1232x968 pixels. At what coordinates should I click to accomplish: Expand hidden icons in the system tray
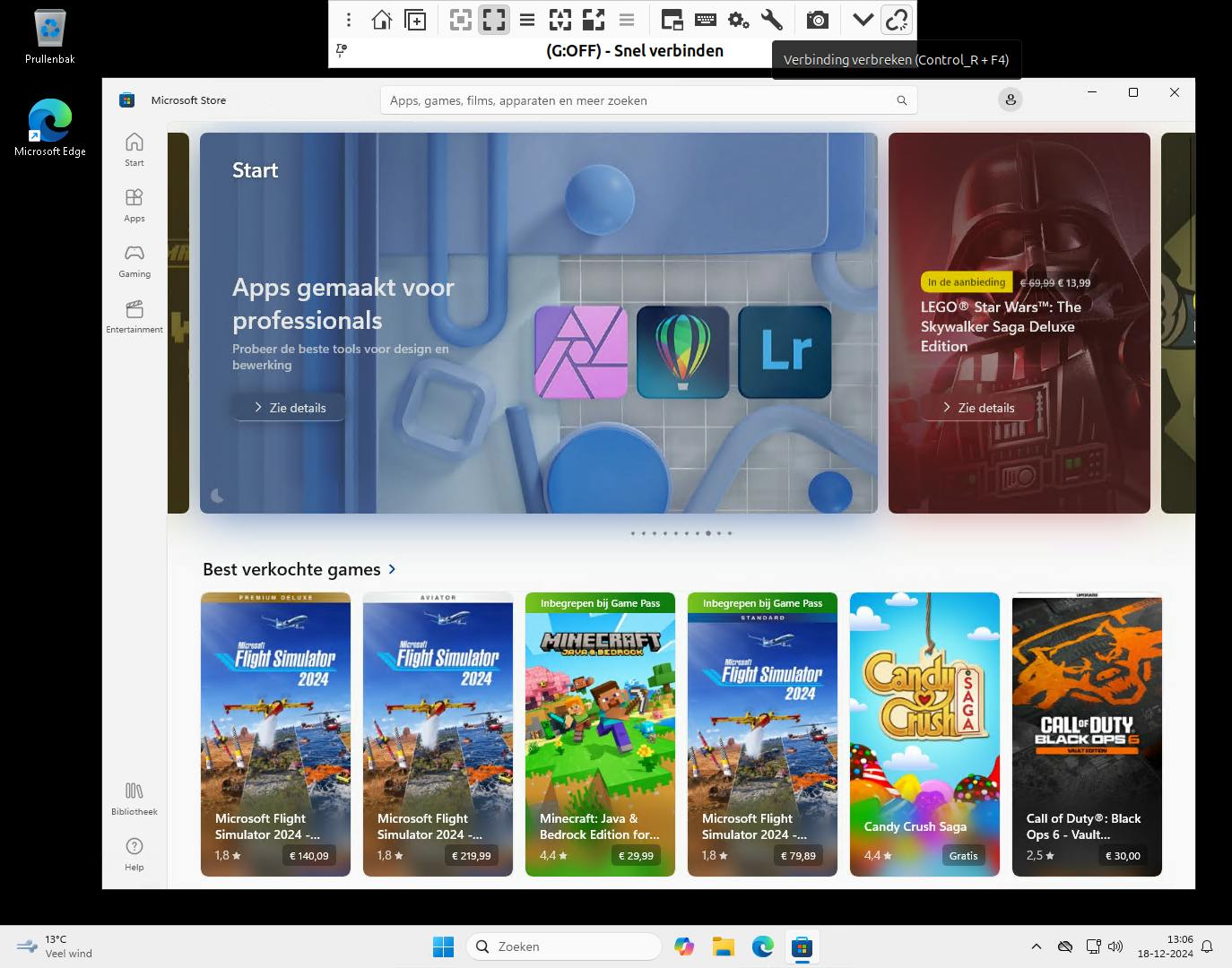pos(1036,946)
